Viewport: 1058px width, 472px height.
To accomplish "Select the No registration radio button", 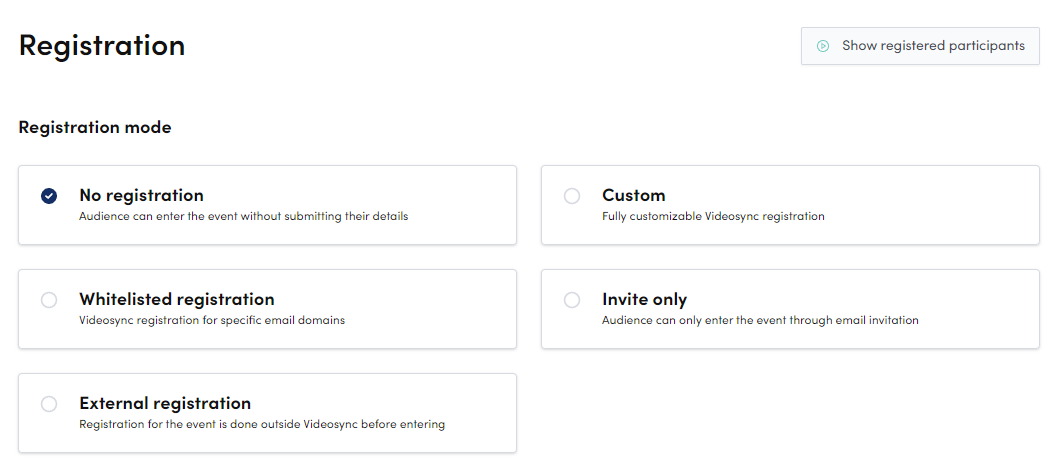I will [x=49, y=196].
